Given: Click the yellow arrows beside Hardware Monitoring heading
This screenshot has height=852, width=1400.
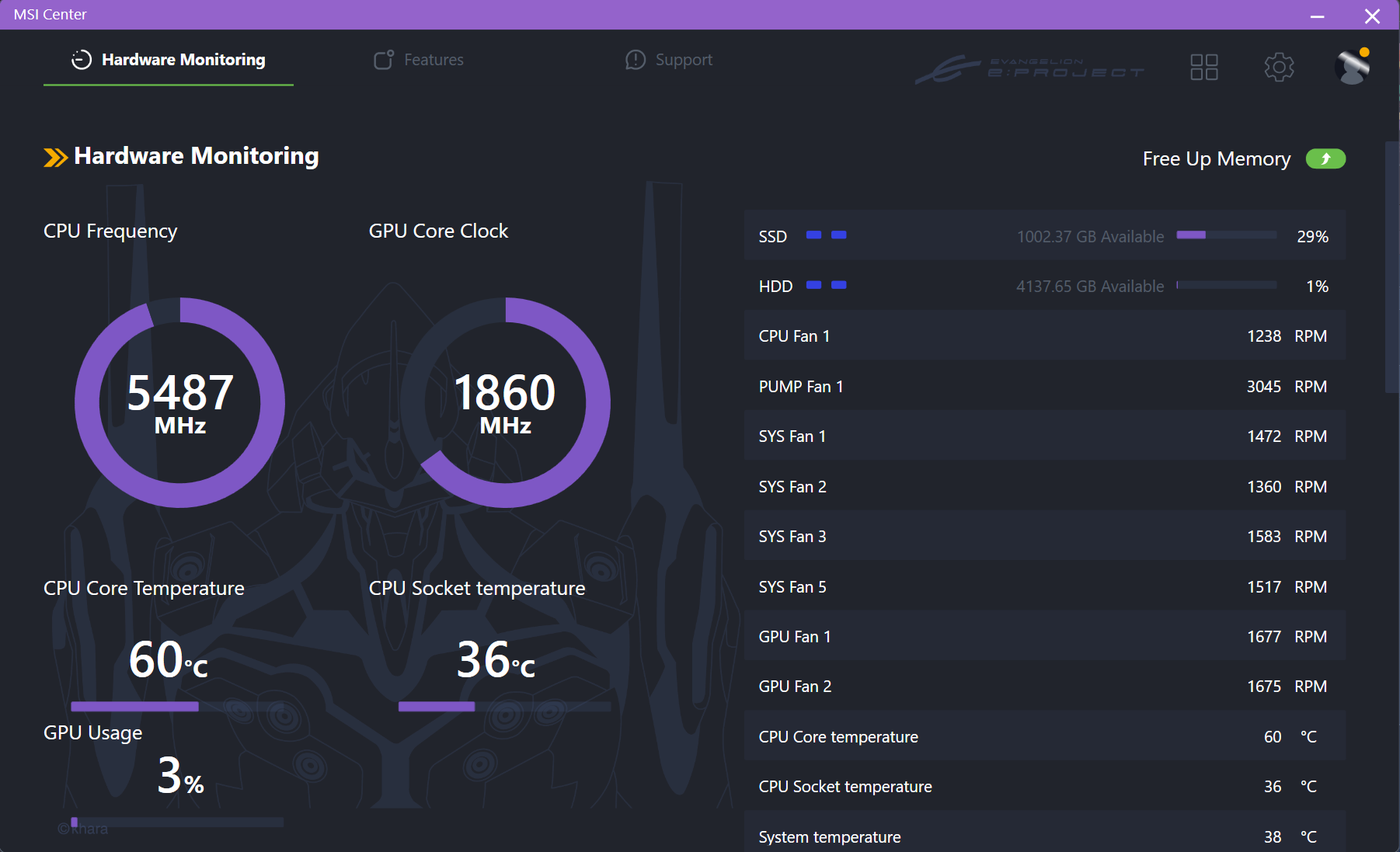Looking at the screenshot, I should tap(55, 158).
